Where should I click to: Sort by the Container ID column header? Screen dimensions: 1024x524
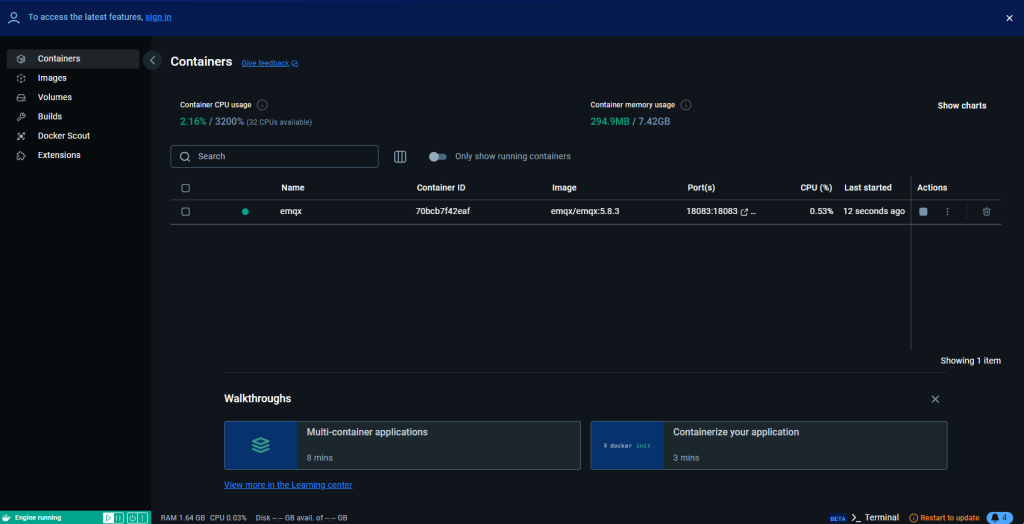coord(441,188)
